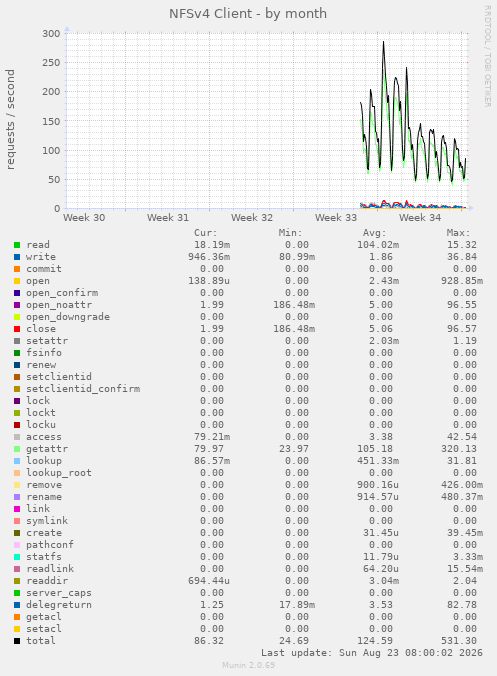Click the Week 33 axis label

point(336,218)
